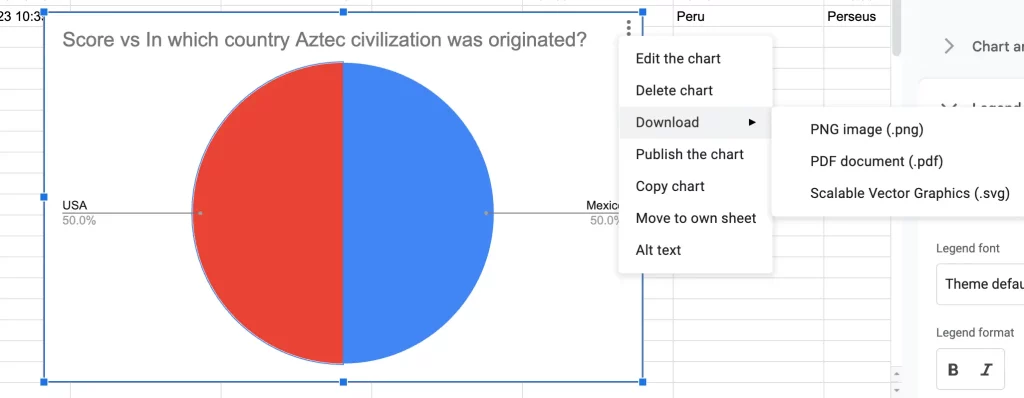Click the chart's top-right corner handle
Viewport: 1024px width, 398px height.
tap(643, 12)
